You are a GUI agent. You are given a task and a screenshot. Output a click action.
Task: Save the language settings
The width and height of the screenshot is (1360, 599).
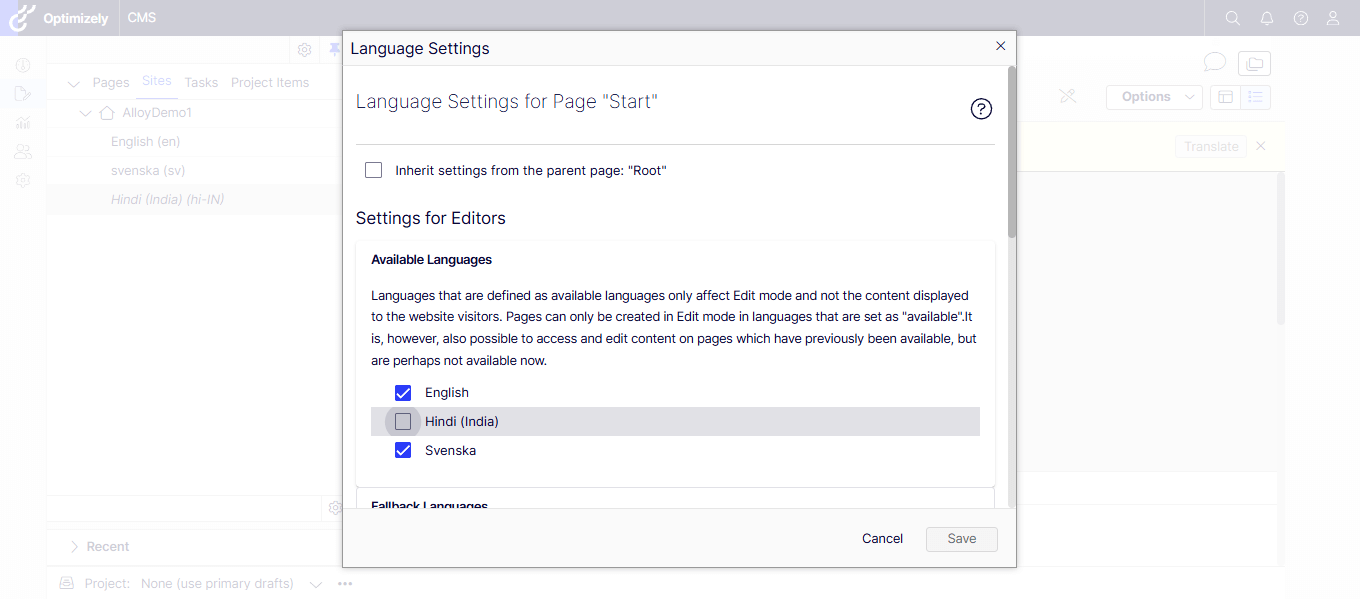pos(961,538)
